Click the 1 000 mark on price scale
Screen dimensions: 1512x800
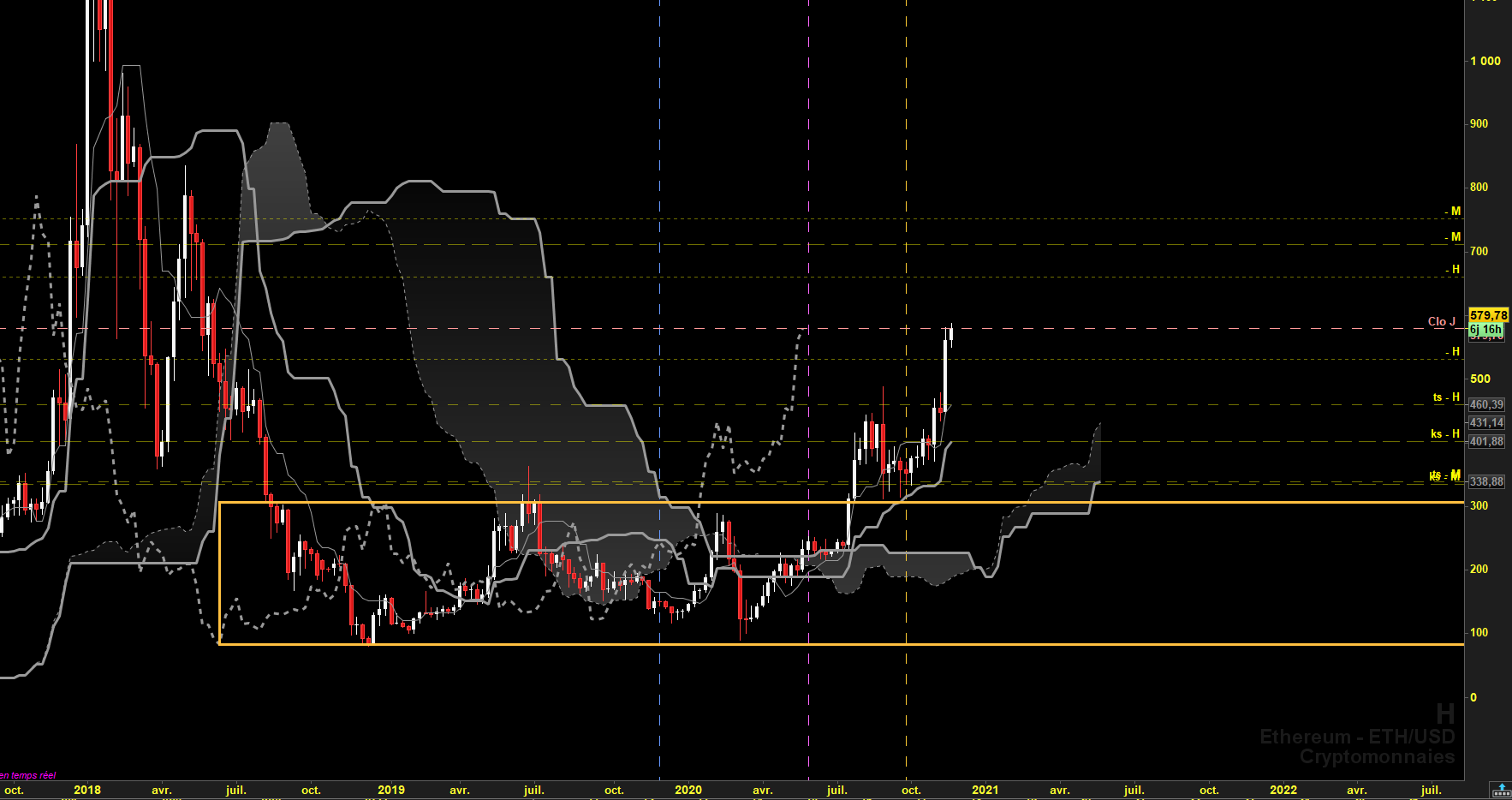click(1485, 61)
